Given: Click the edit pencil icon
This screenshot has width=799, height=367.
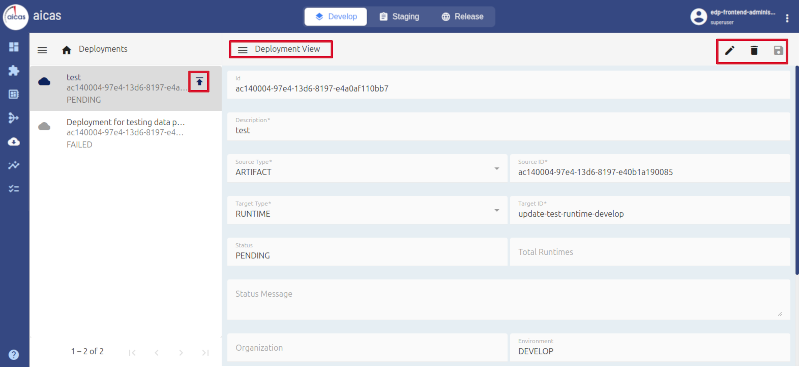Looking at the screenshot, I should [730, 50].
